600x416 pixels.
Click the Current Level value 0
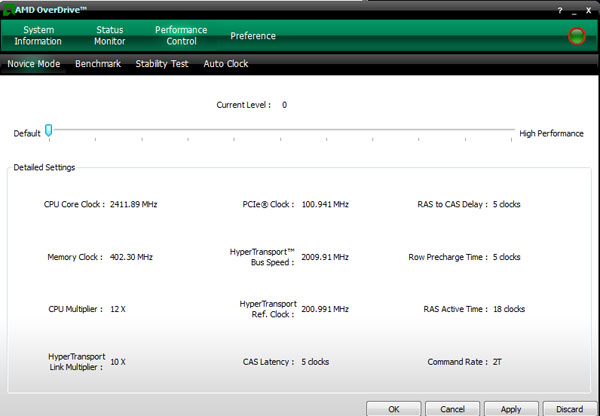[x=284, y=105]
